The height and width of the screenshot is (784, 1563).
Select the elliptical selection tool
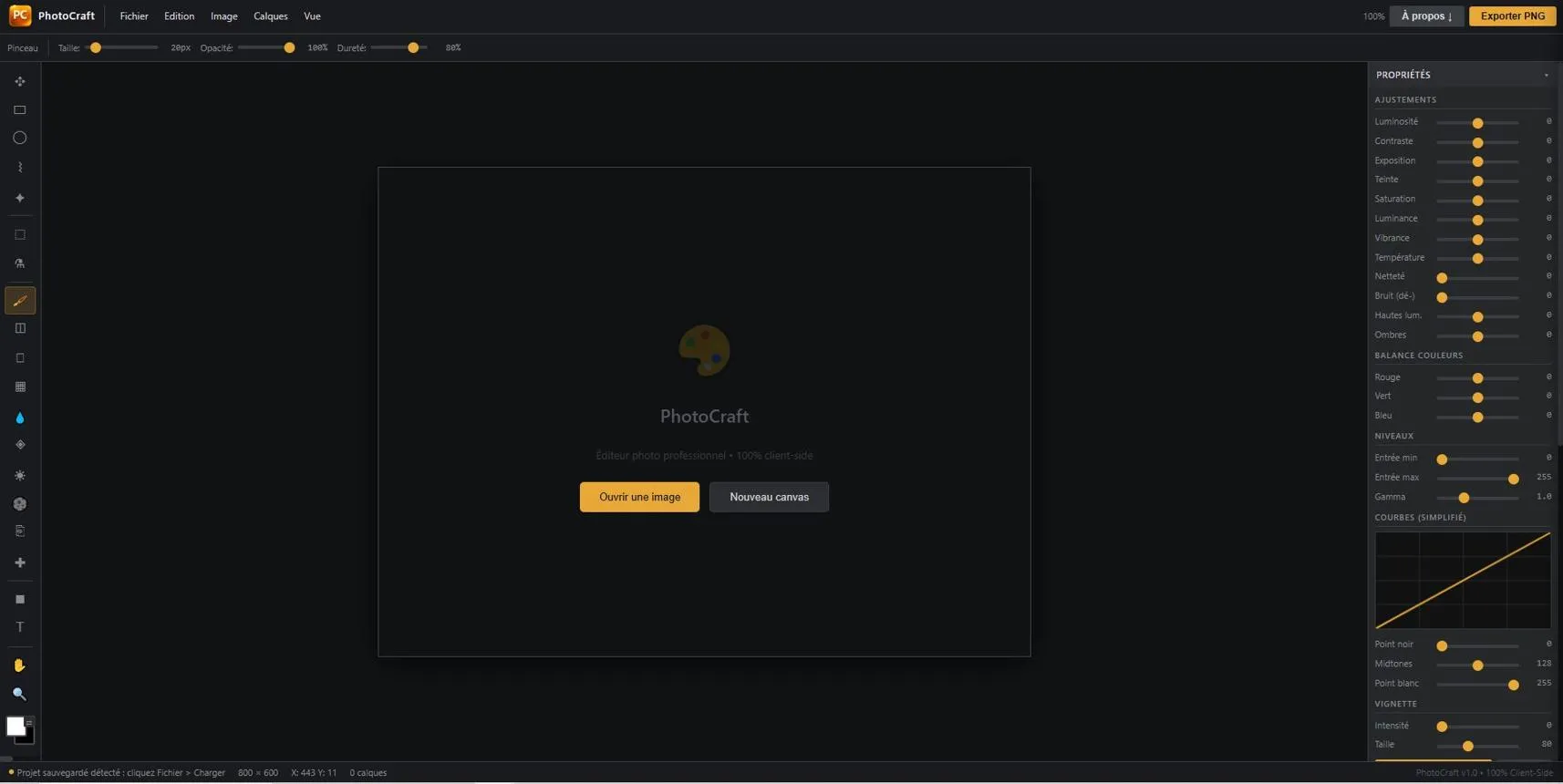pos(20,139)
